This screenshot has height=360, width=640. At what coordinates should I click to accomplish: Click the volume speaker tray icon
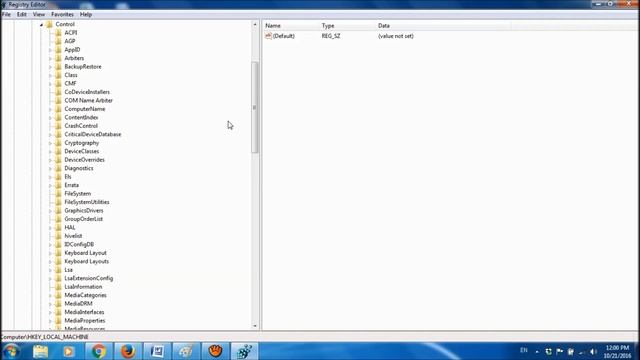[x=593, y=351]
